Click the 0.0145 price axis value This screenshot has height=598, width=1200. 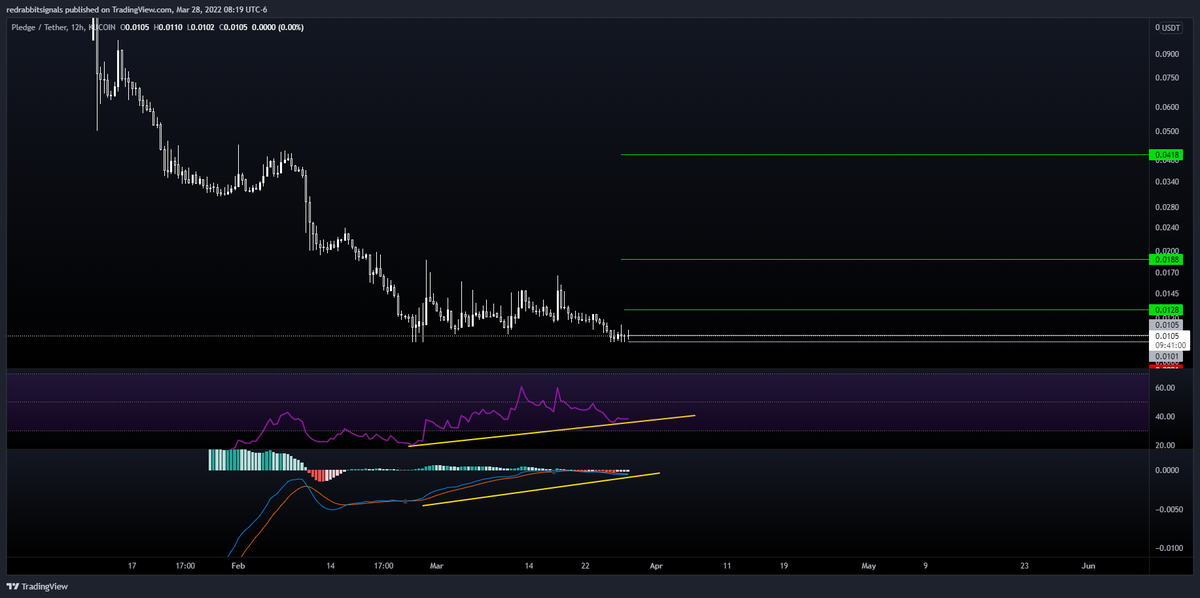[1166, 293]
